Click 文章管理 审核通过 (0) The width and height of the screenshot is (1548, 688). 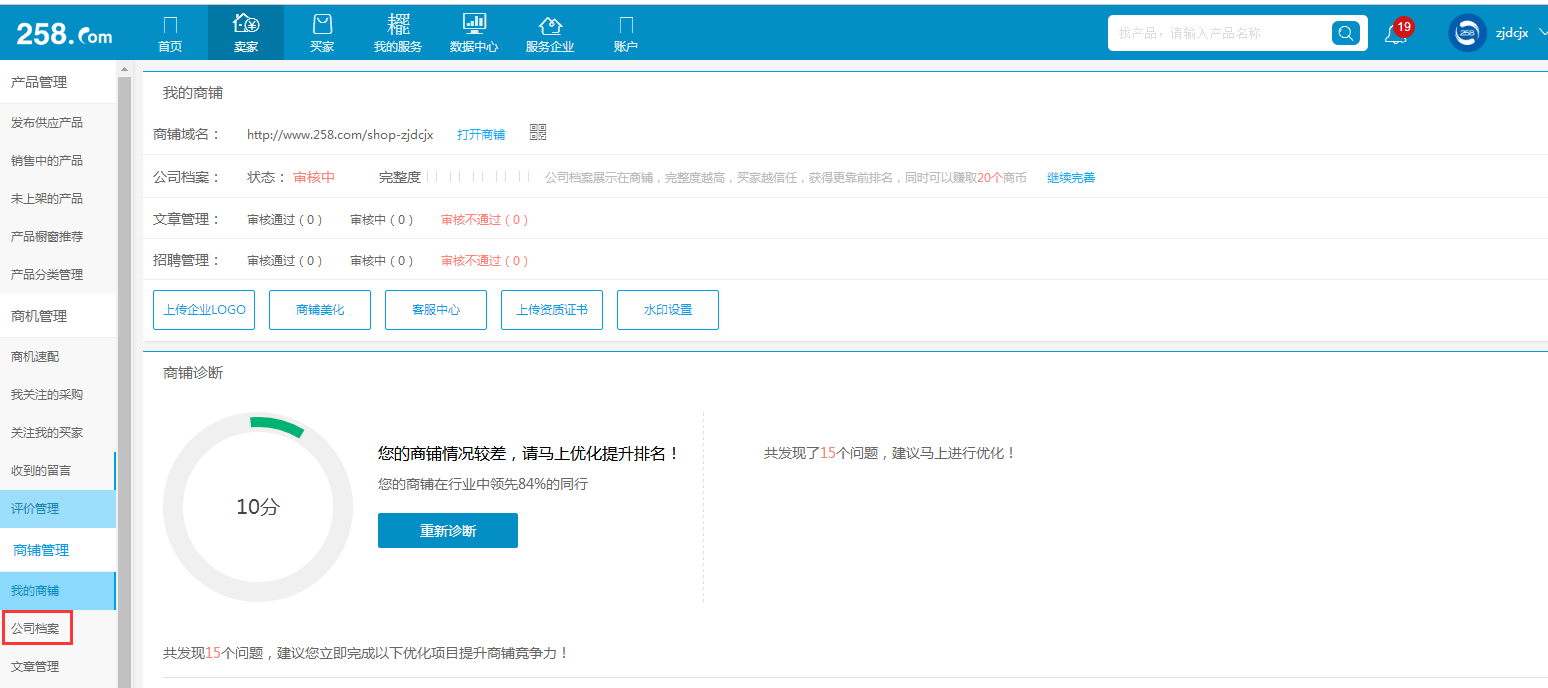coord(285,220)
